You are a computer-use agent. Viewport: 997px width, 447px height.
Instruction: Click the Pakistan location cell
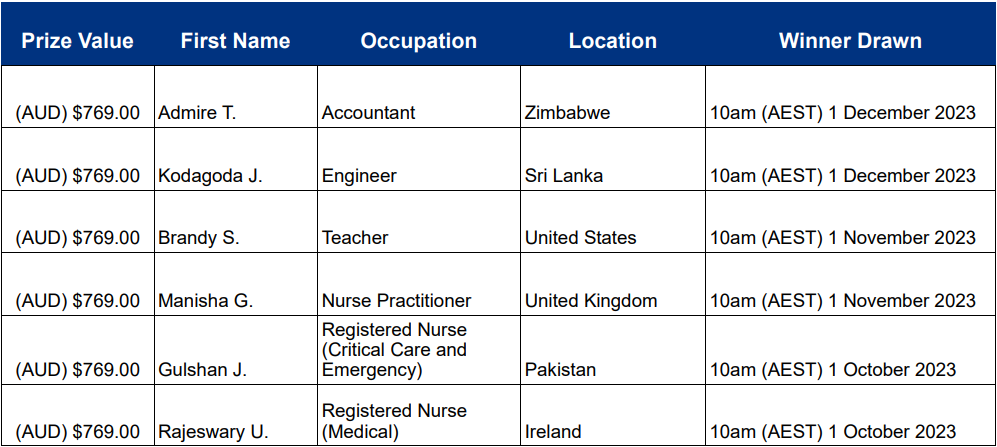pos(613,350)
